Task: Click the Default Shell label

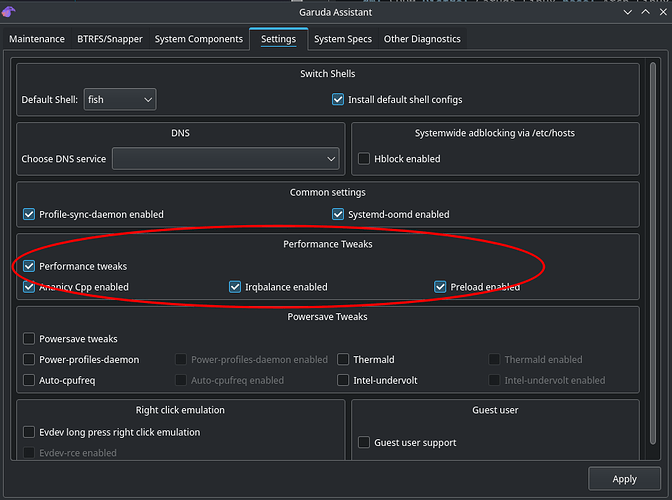Action: [50, 99]
